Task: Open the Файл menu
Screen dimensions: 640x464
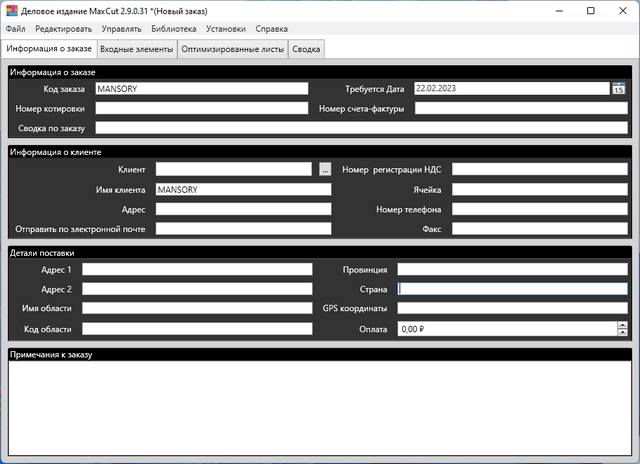Action: point(16,30)
